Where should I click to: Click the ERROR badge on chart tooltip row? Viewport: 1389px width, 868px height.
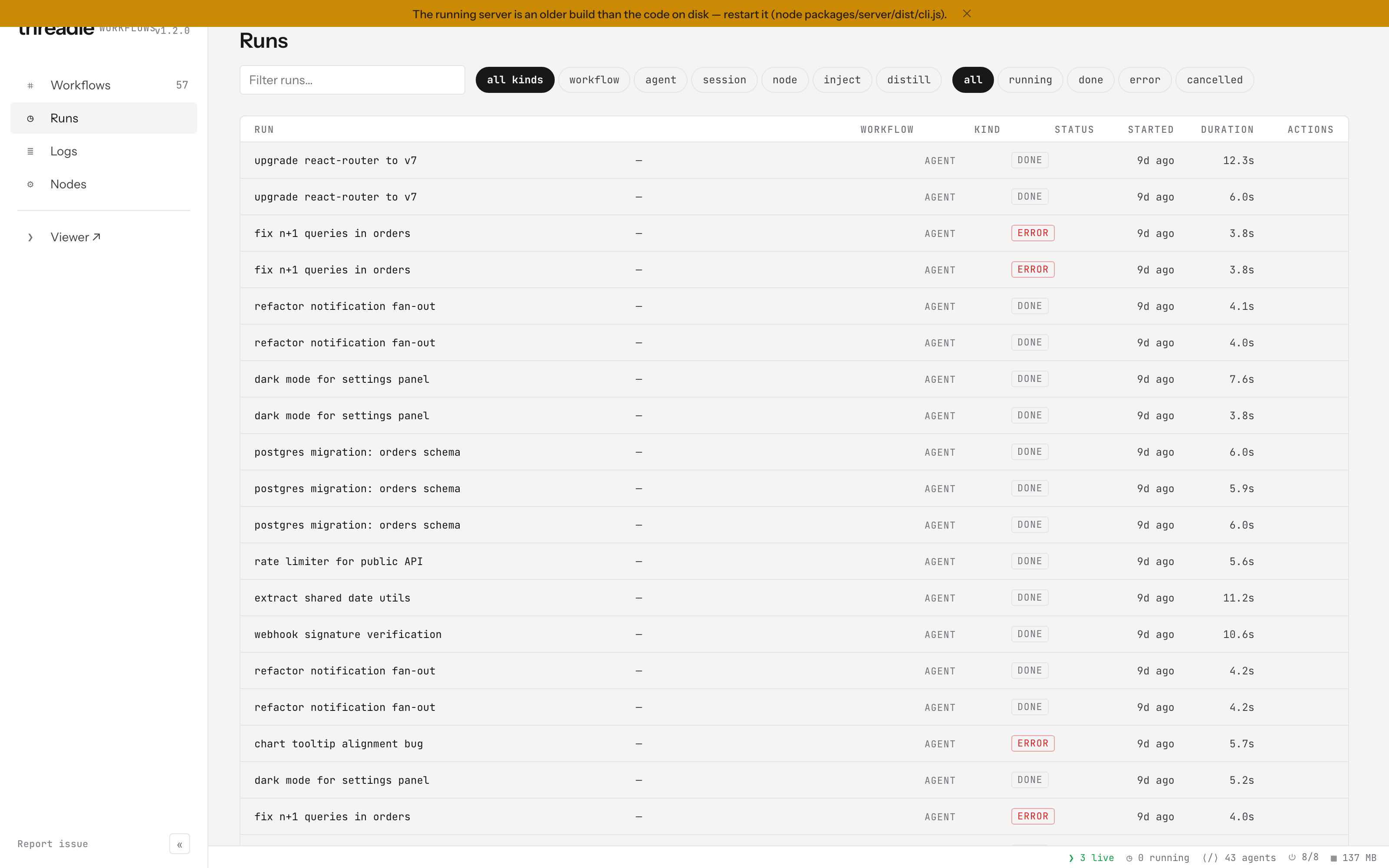pyautogui.click(x=1033, y=743)
